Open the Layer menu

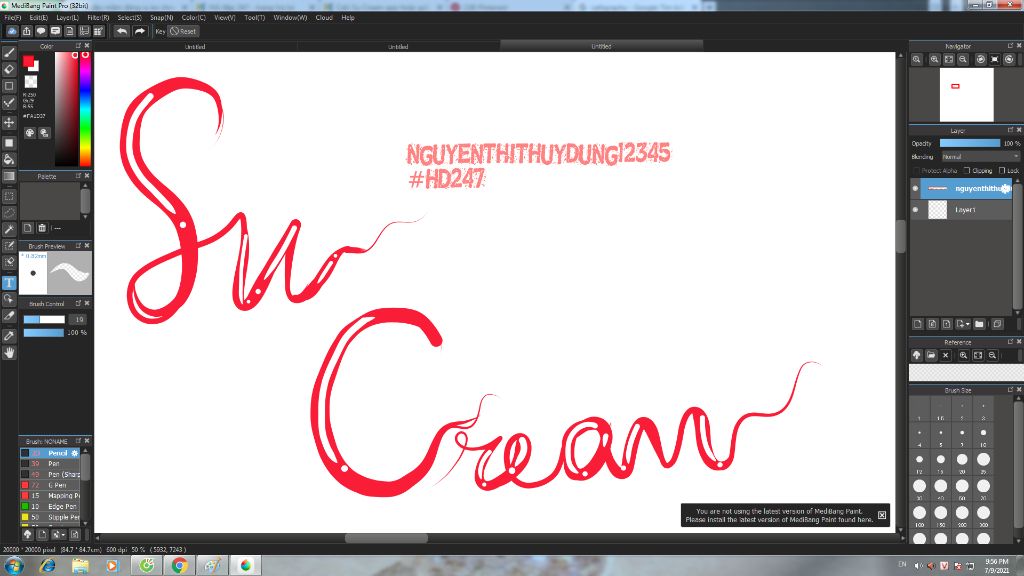67,18
